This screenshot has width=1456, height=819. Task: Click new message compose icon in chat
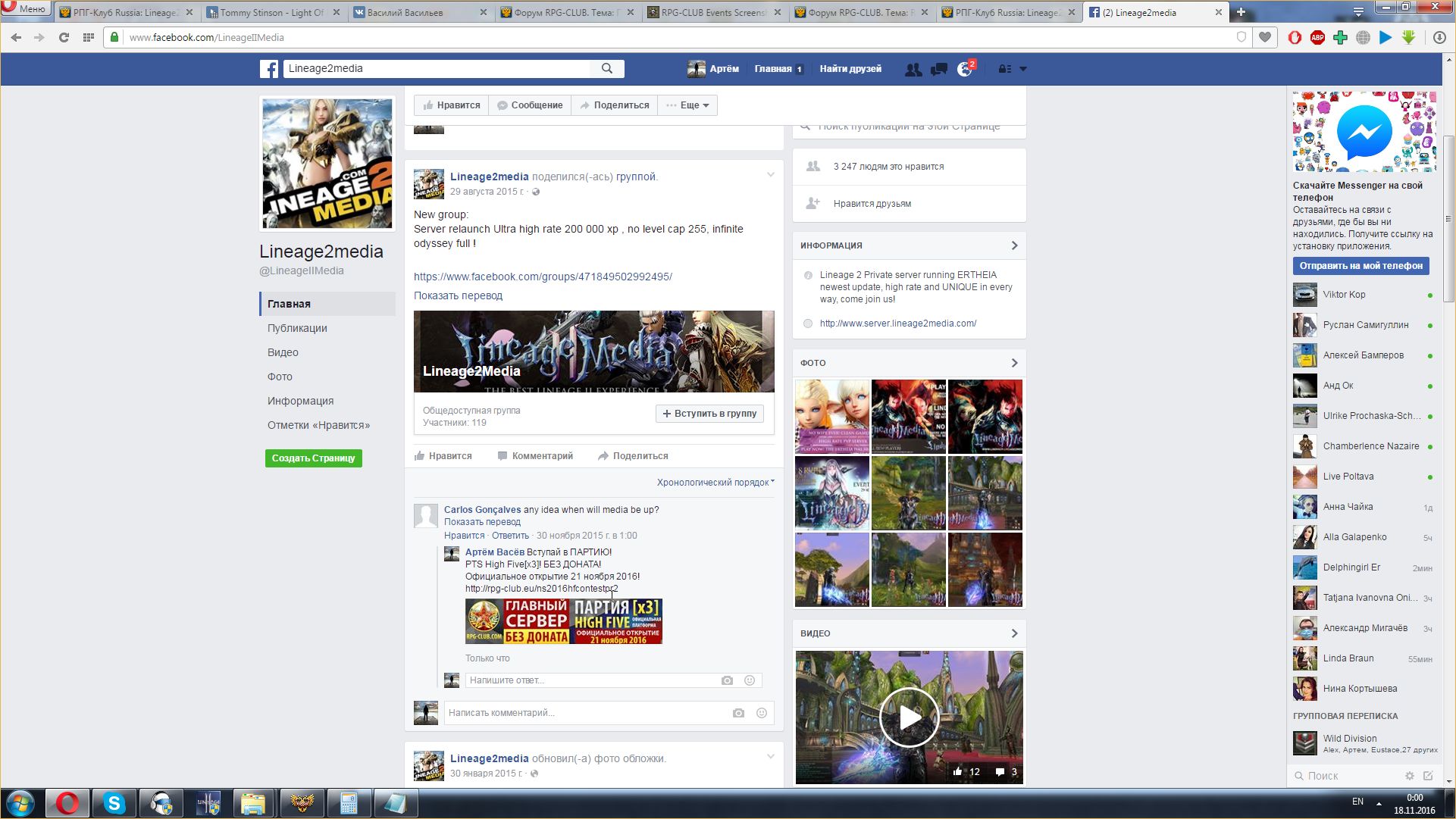tap(1428, 776)
